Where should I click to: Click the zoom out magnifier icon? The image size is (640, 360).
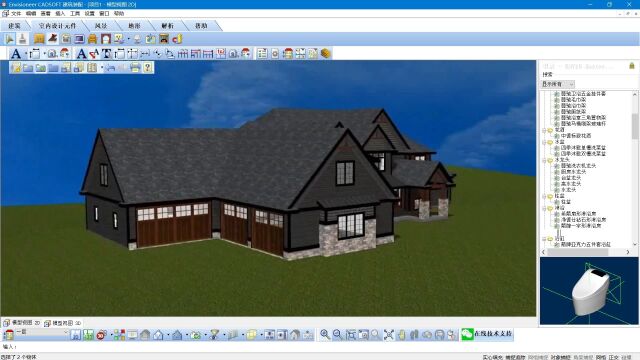coord(338,335)
